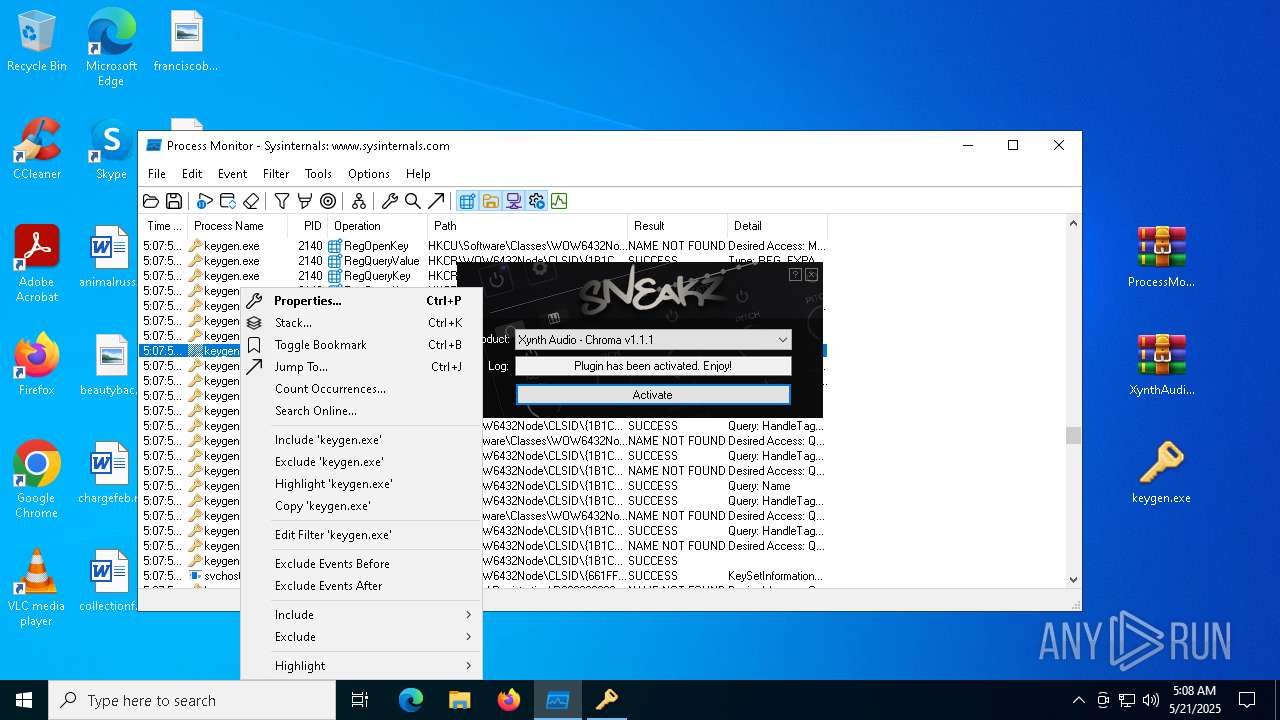Open the Filter funnel icon
Viewport: 1280px width, 720px height.
pyautogui.click(x=282, y=201)
